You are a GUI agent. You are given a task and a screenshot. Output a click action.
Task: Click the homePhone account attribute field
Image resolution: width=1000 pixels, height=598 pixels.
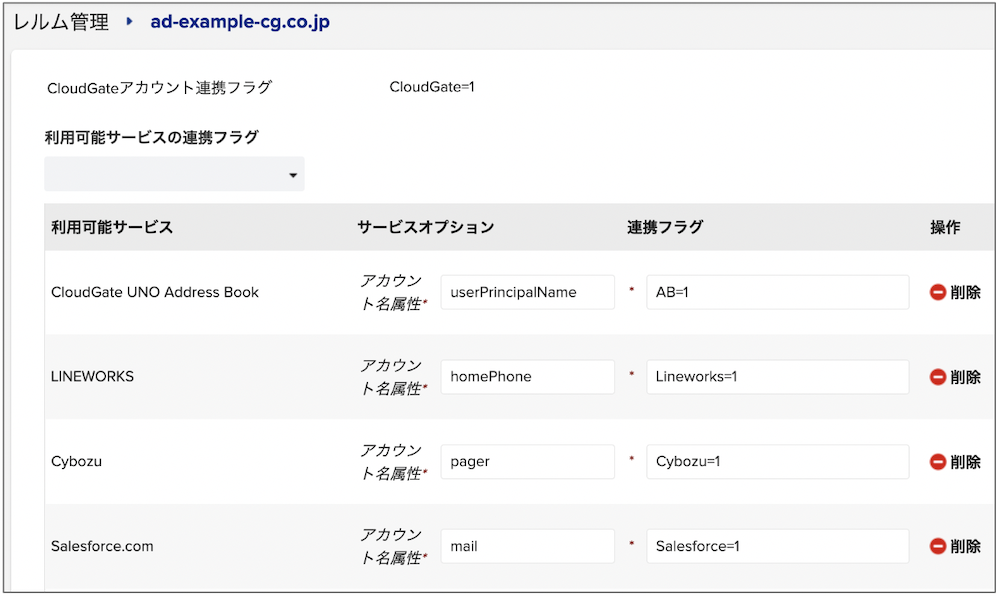[x=527, y=377]
